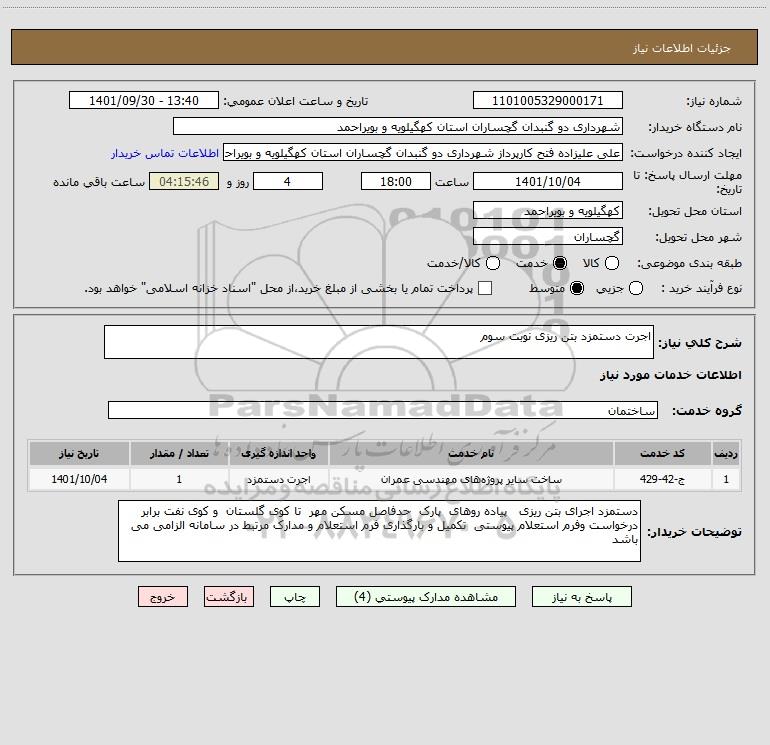Image resolution: width=770 pixels, height=745 pixels.
Task: Click the request creator field
Action: [x=423, y=153]
